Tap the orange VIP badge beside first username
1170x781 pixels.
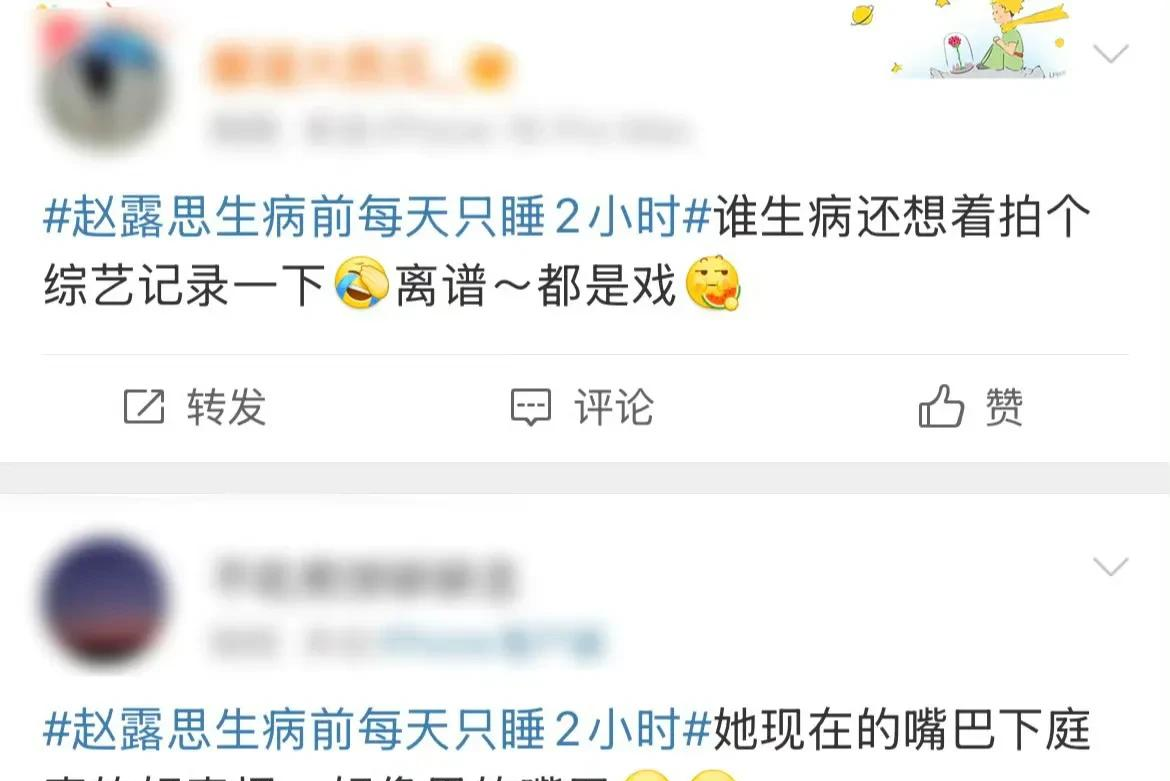click(489, 69)
